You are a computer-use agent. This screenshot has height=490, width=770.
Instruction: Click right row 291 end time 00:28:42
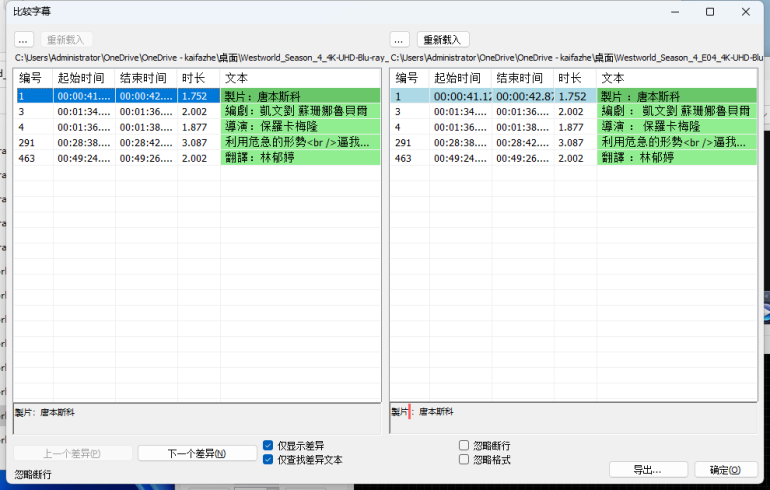pyautogui.click(x=523, y=142)
